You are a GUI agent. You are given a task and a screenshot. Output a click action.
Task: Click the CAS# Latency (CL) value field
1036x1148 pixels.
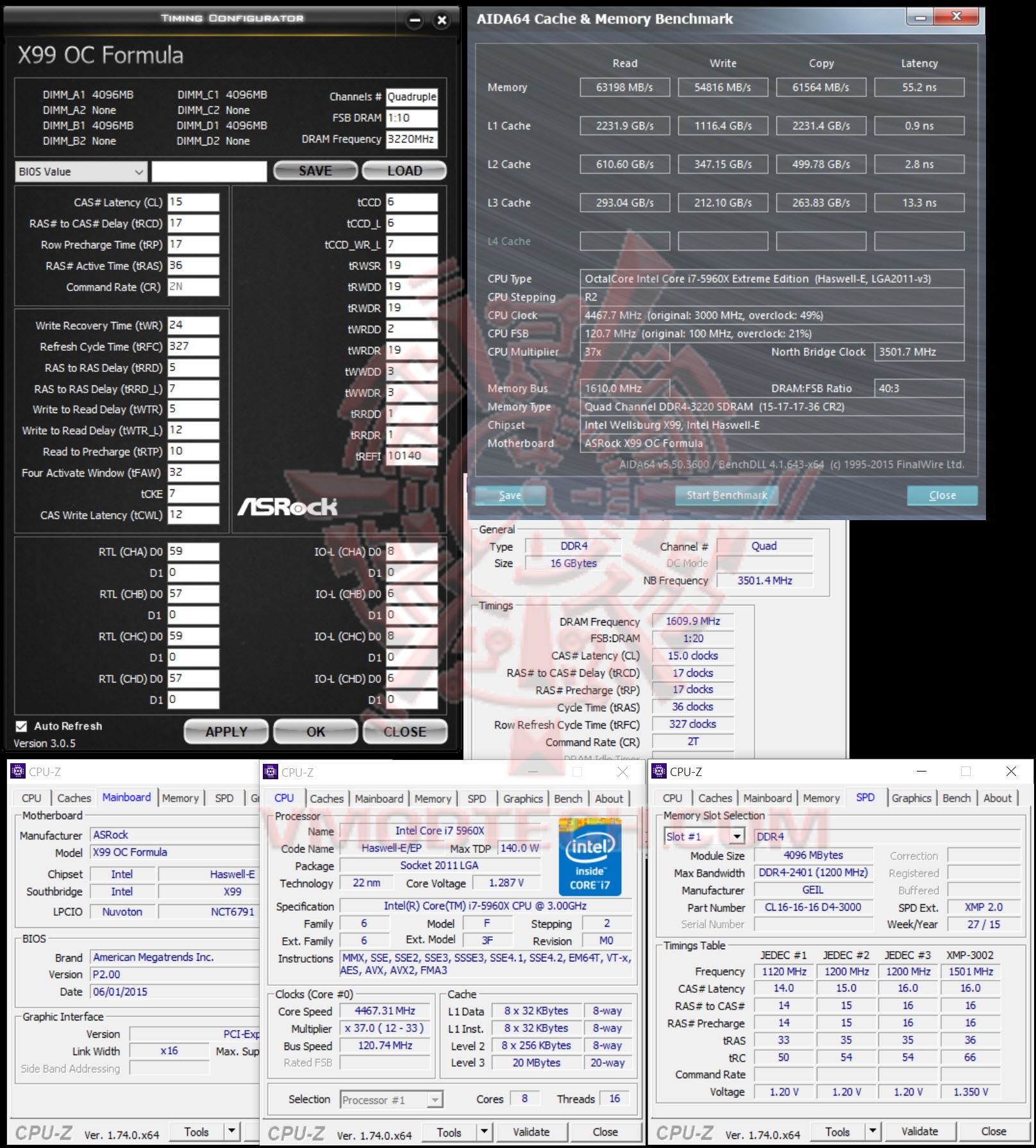194,202
